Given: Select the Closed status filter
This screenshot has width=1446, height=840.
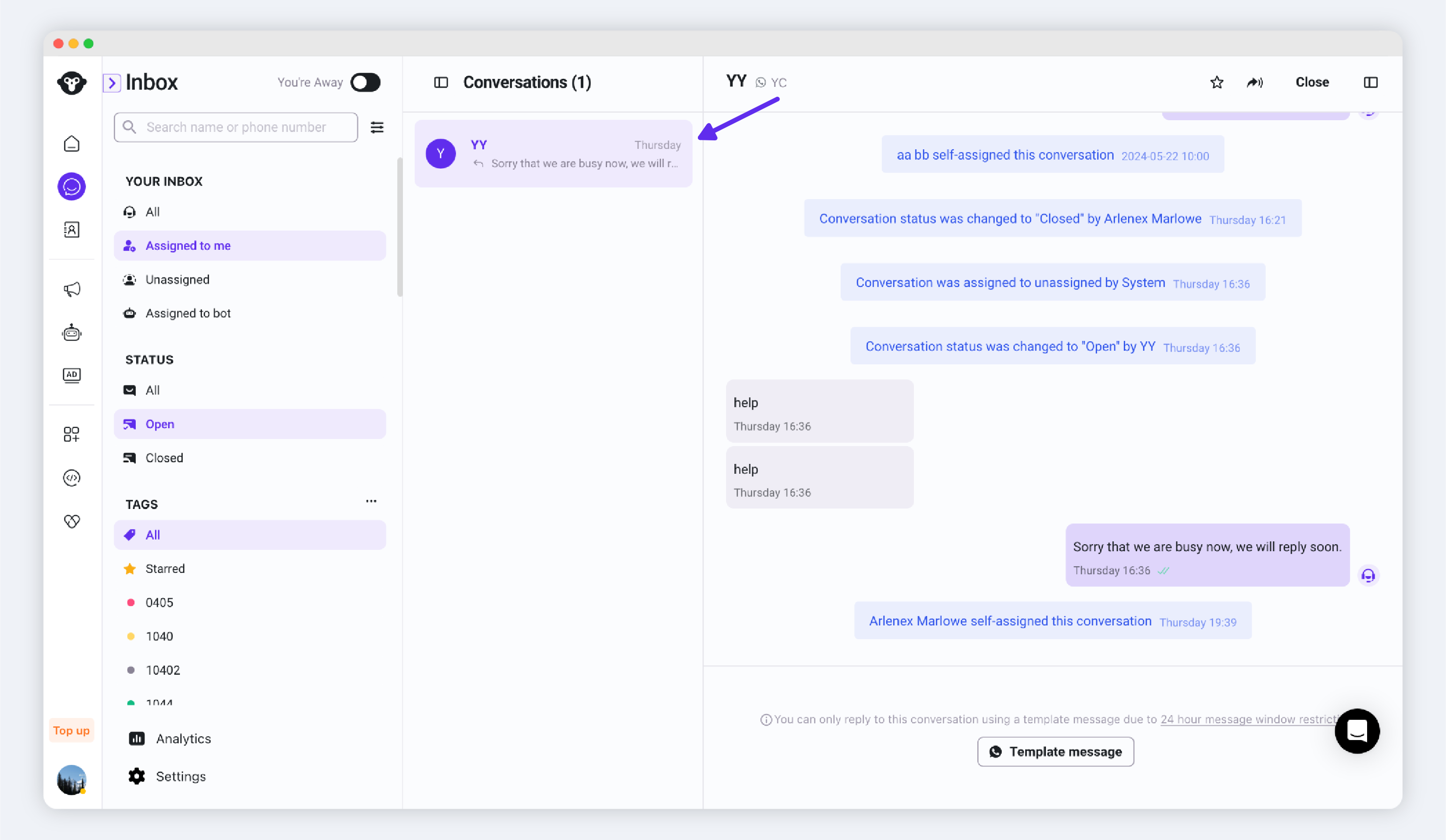Looking at the screenshot, I should (164, 458).
